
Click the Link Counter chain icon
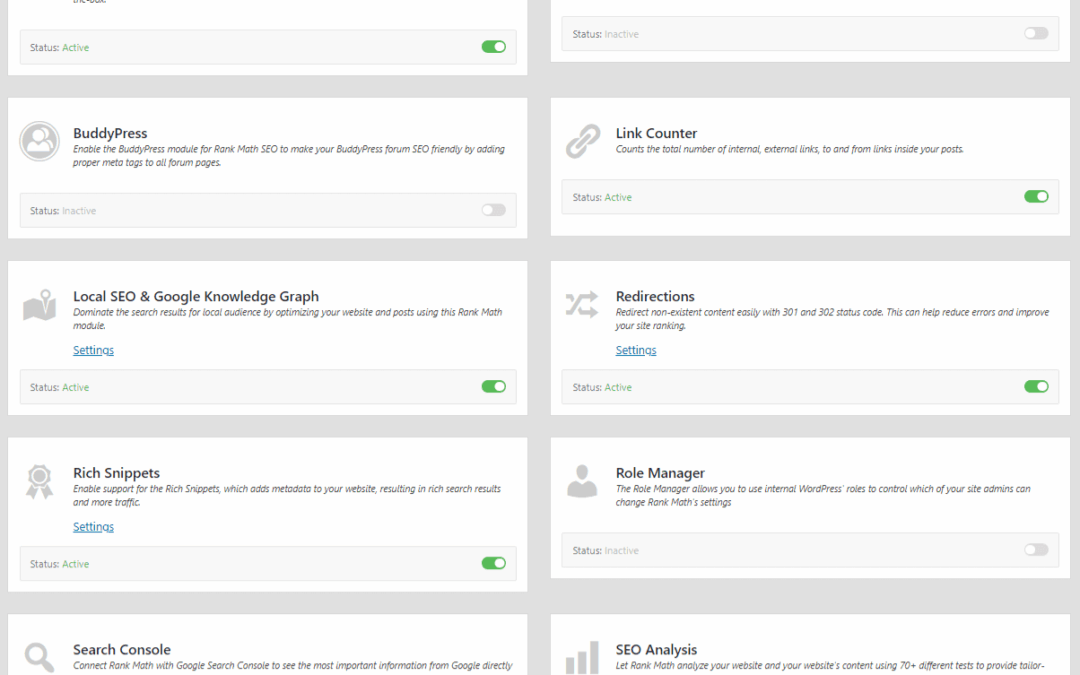583,141
